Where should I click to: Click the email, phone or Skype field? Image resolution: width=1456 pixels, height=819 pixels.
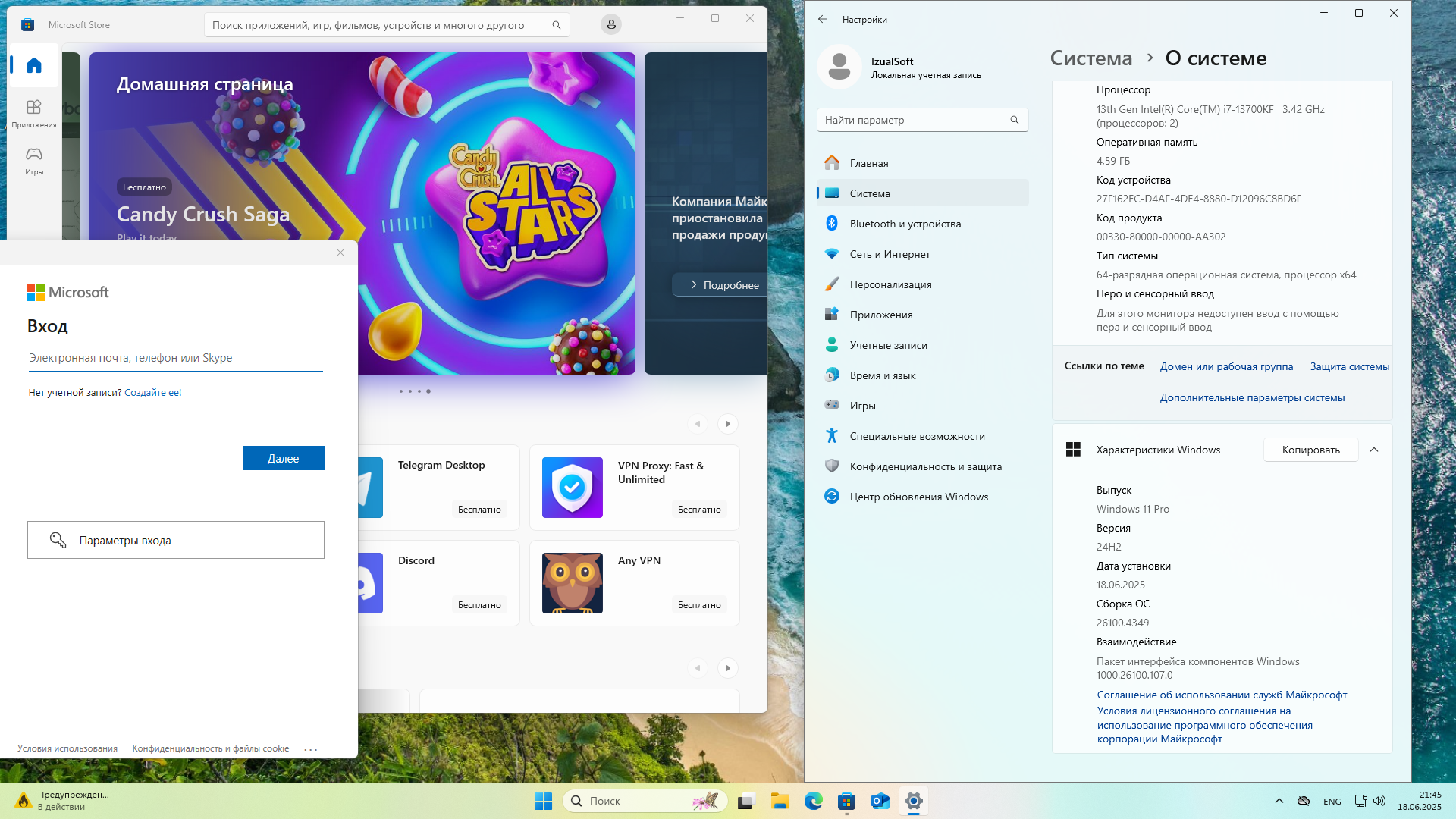coord(175,358)
